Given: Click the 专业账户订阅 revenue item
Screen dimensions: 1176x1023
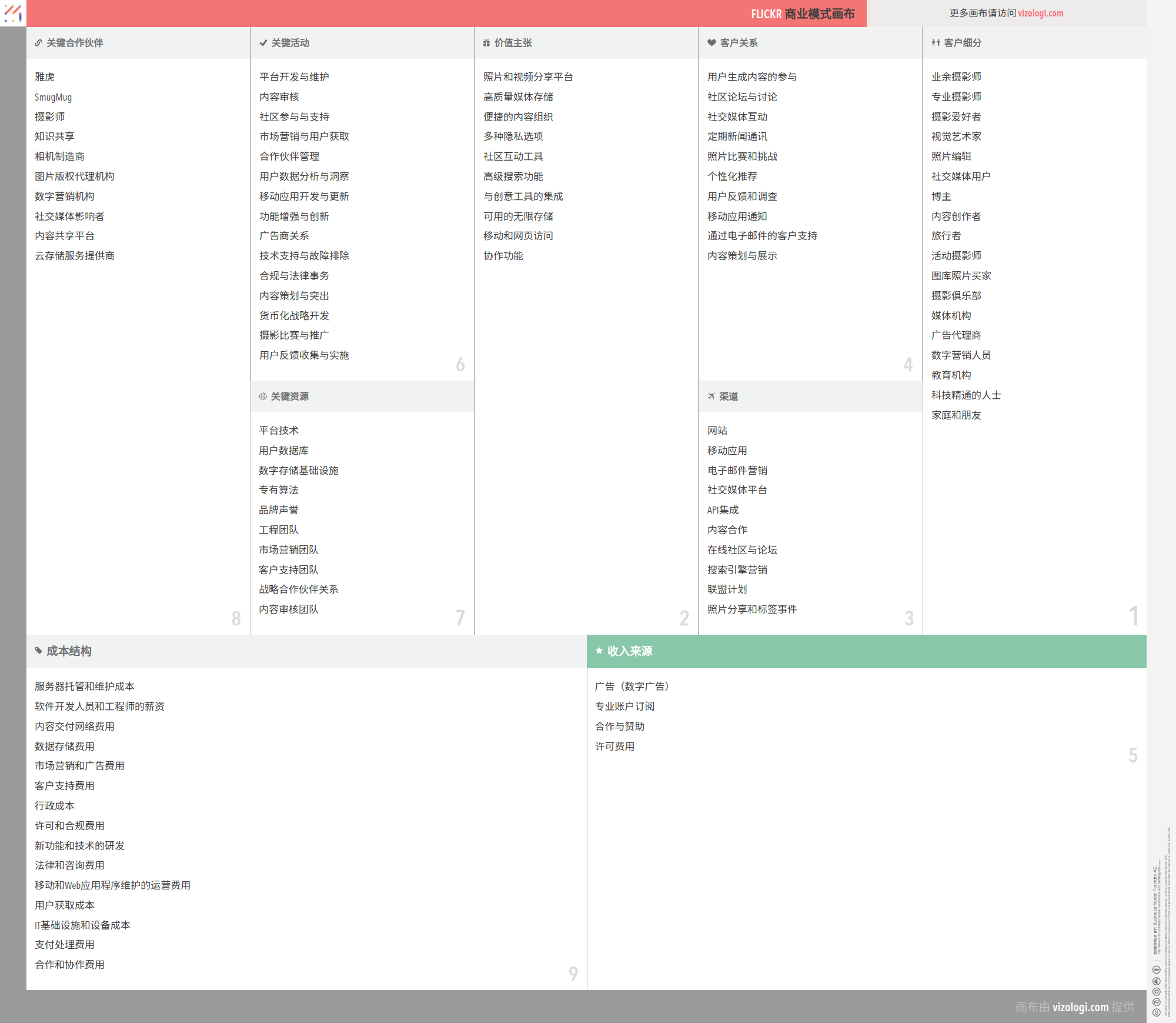Looking at the screenshot, I should click(x=624, y=706).
